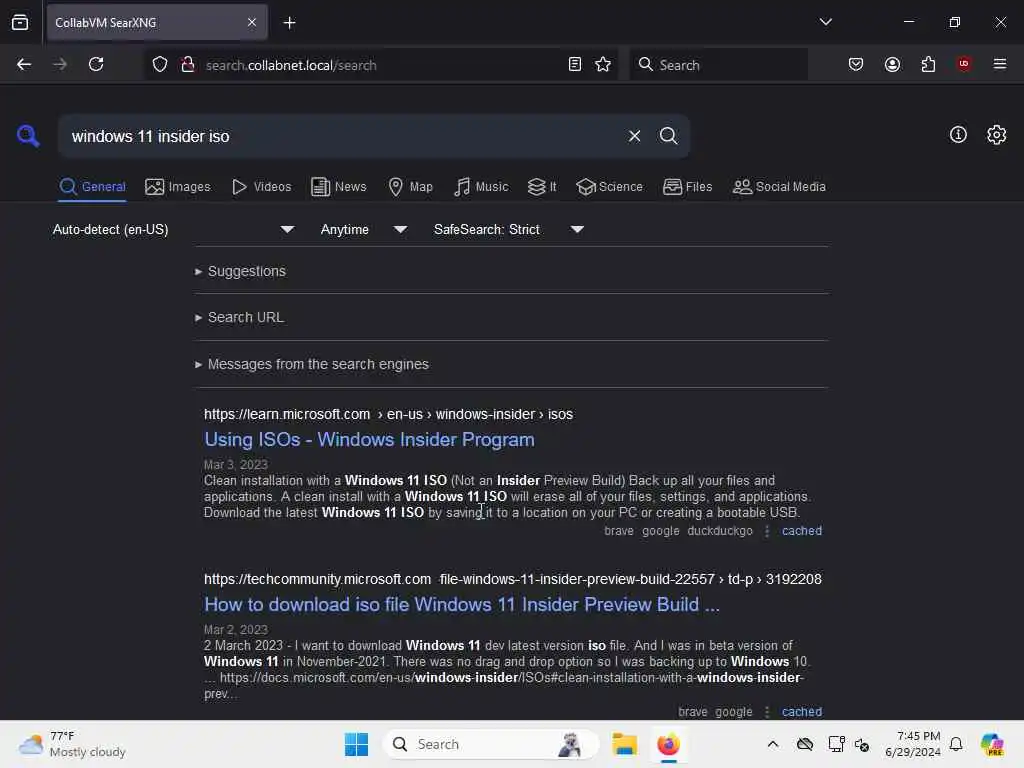Image resolution: width=1024 pixels, height=768 pixels.
Task: Open Using ISOs - Windows Insider Program
Action: [x=369, y=440]
